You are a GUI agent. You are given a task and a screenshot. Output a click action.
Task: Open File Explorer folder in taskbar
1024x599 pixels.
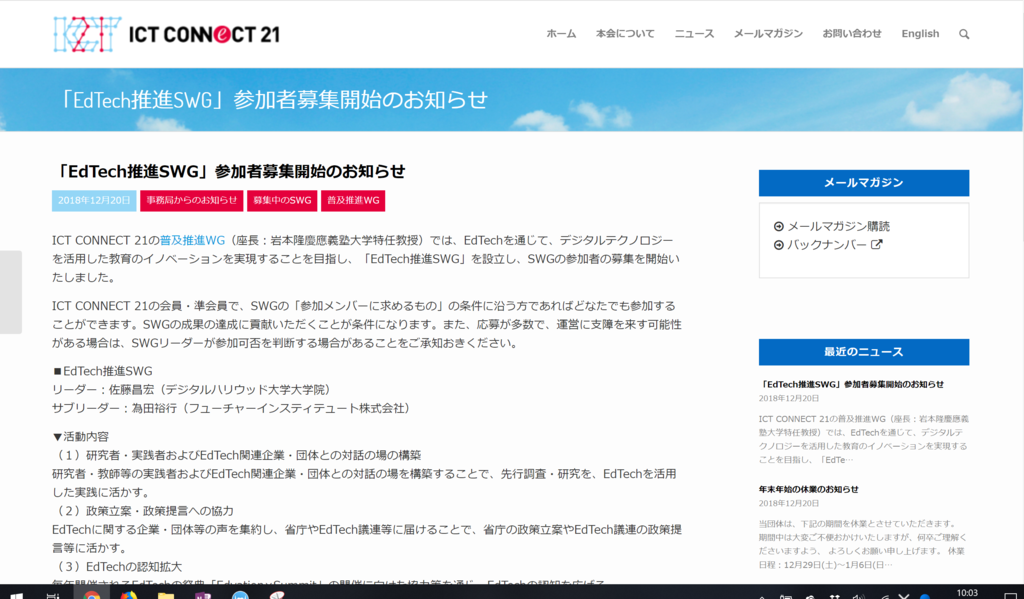coord(166,594)
